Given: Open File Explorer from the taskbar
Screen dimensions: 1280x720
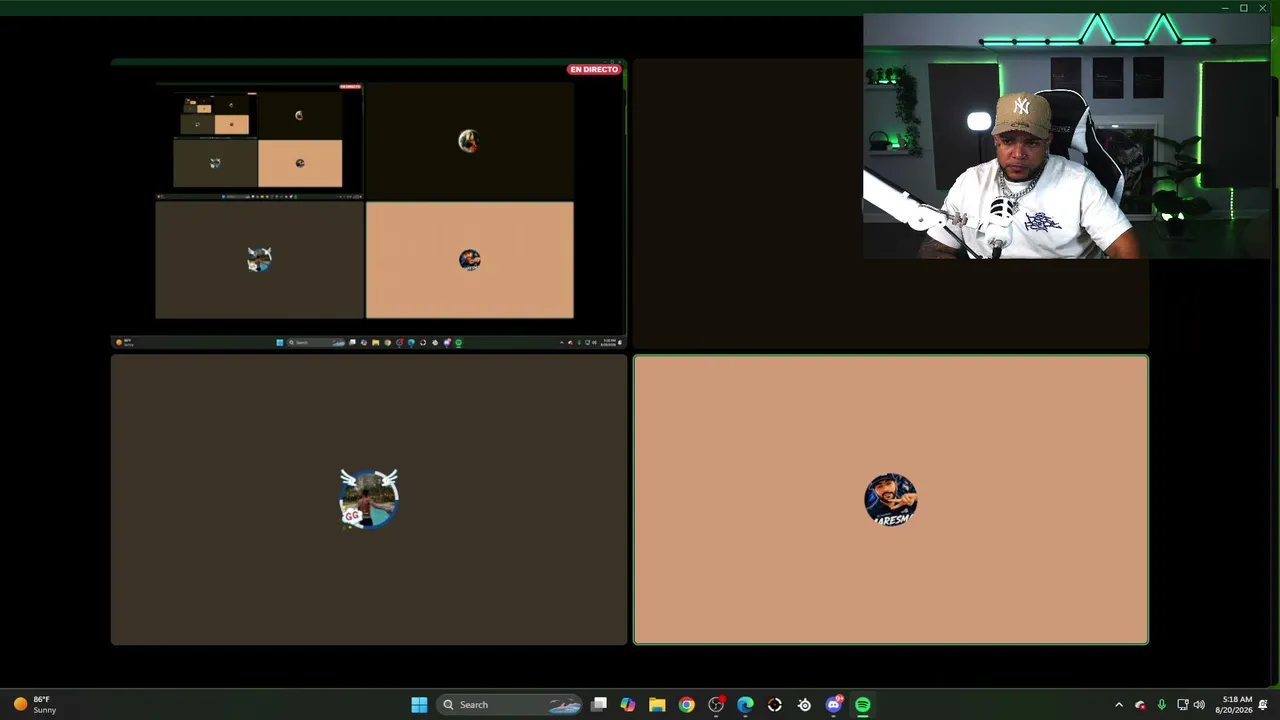Looking at the screenshot, I should tap(657, 705).
